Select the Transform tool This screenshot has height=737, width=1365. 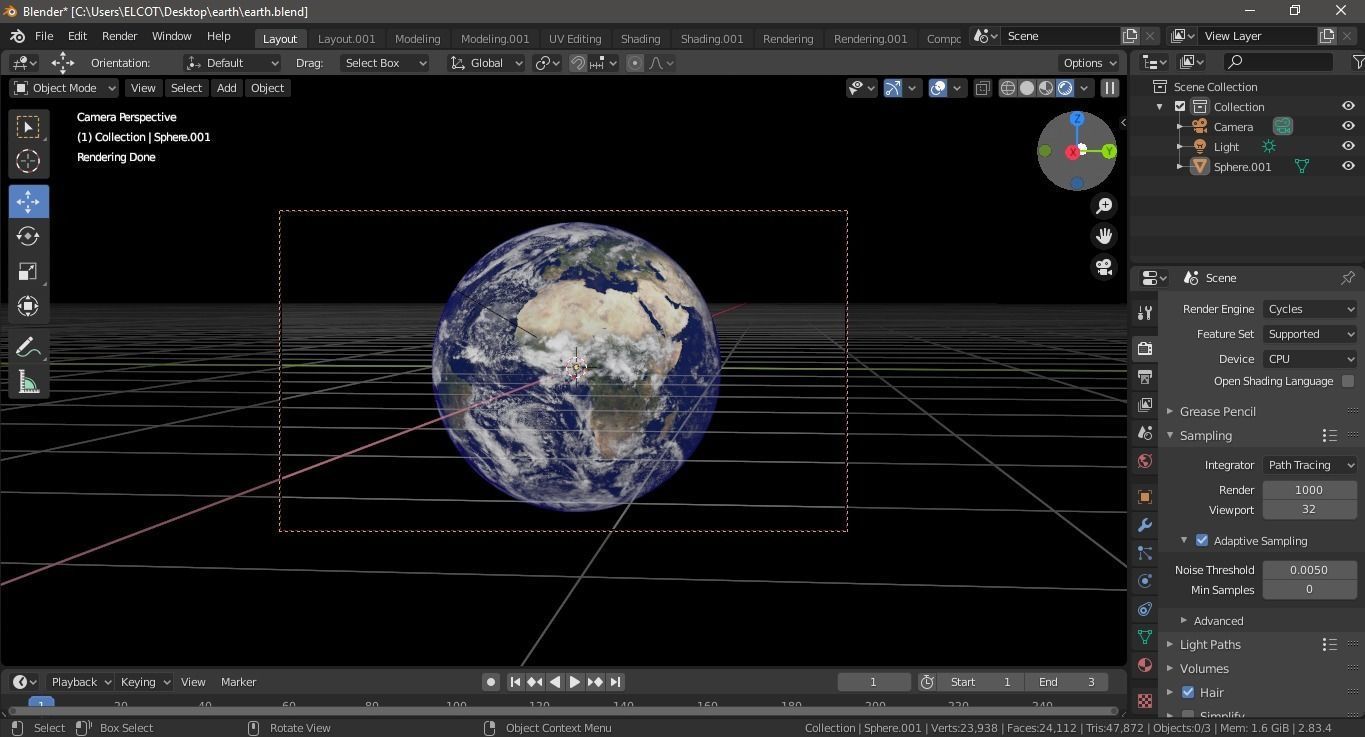point(28,306)
